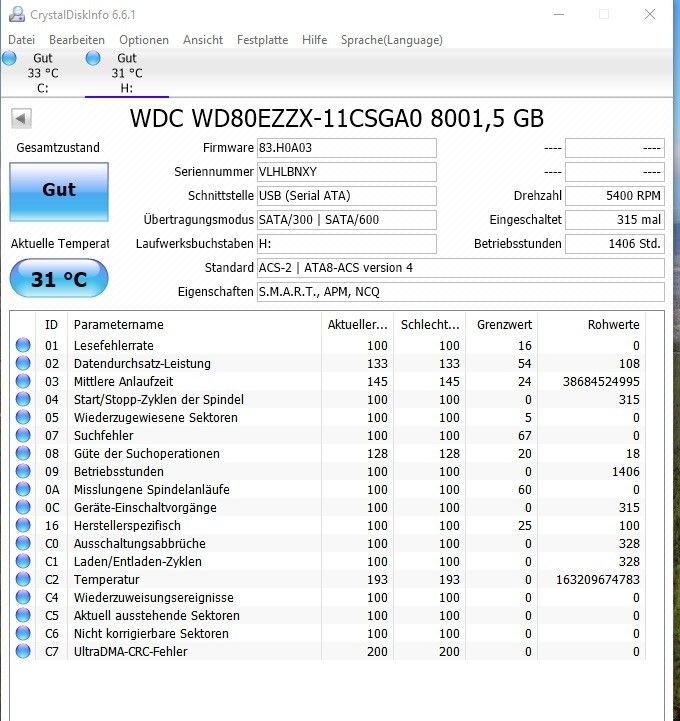The height and width of the screenshot is (721, 680).
Task: Click the 31 °C temperature button
Action: pos(59,278)
